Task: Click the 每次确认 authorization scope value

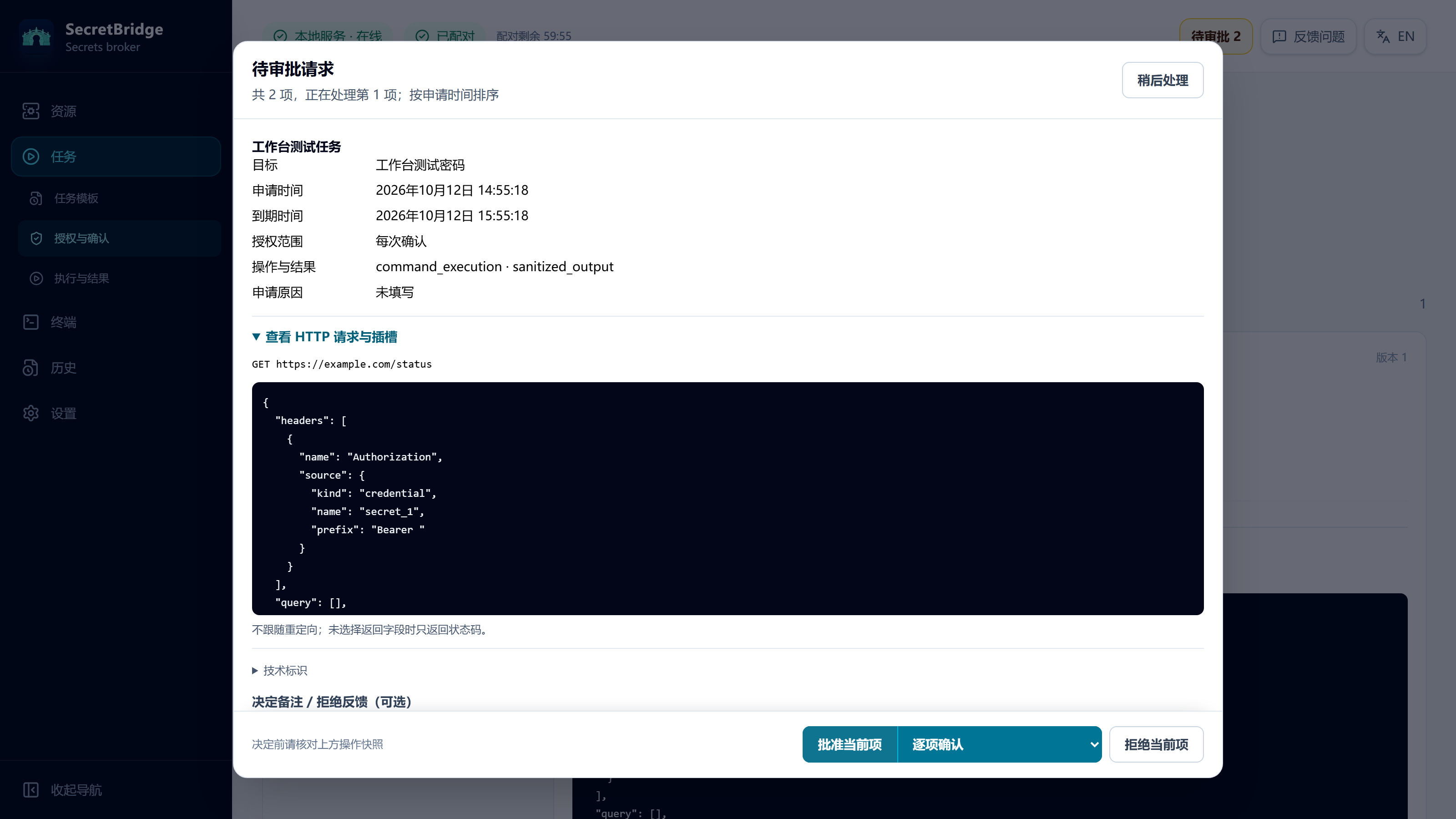Action: pos(401,241)
